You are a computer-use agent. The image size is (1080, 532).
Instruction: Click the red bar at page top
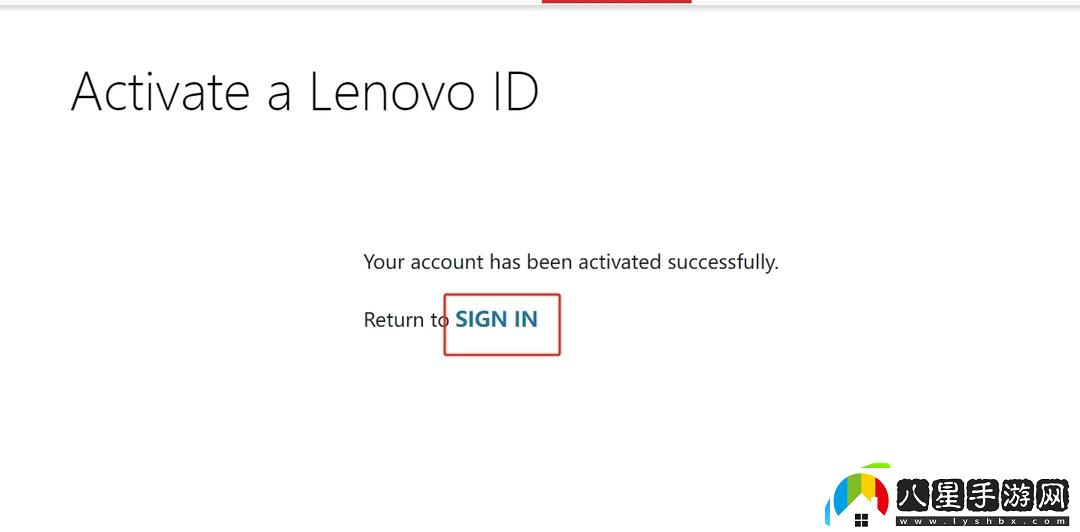[x=616, y=2]
